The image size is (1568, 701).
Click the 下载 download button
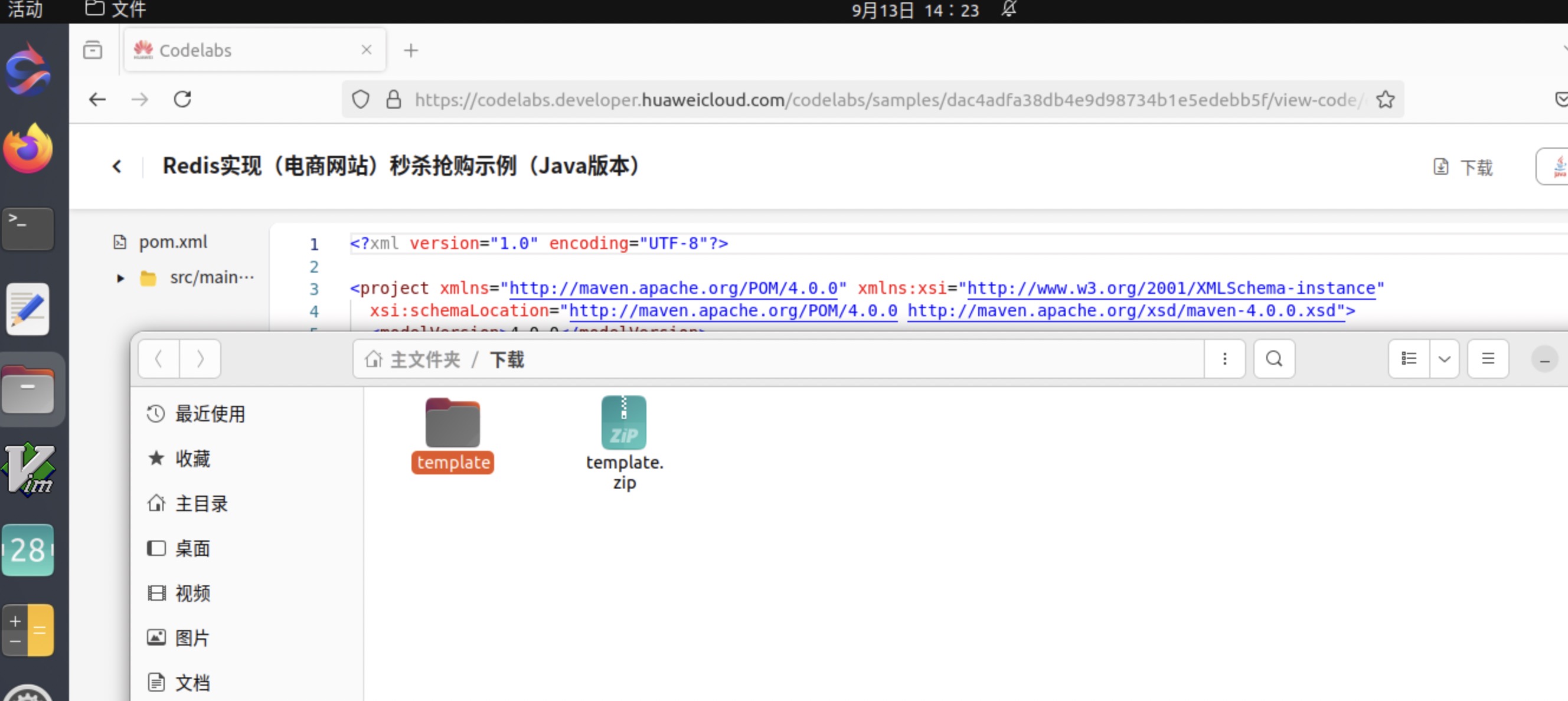click(x=1464, y=168)
